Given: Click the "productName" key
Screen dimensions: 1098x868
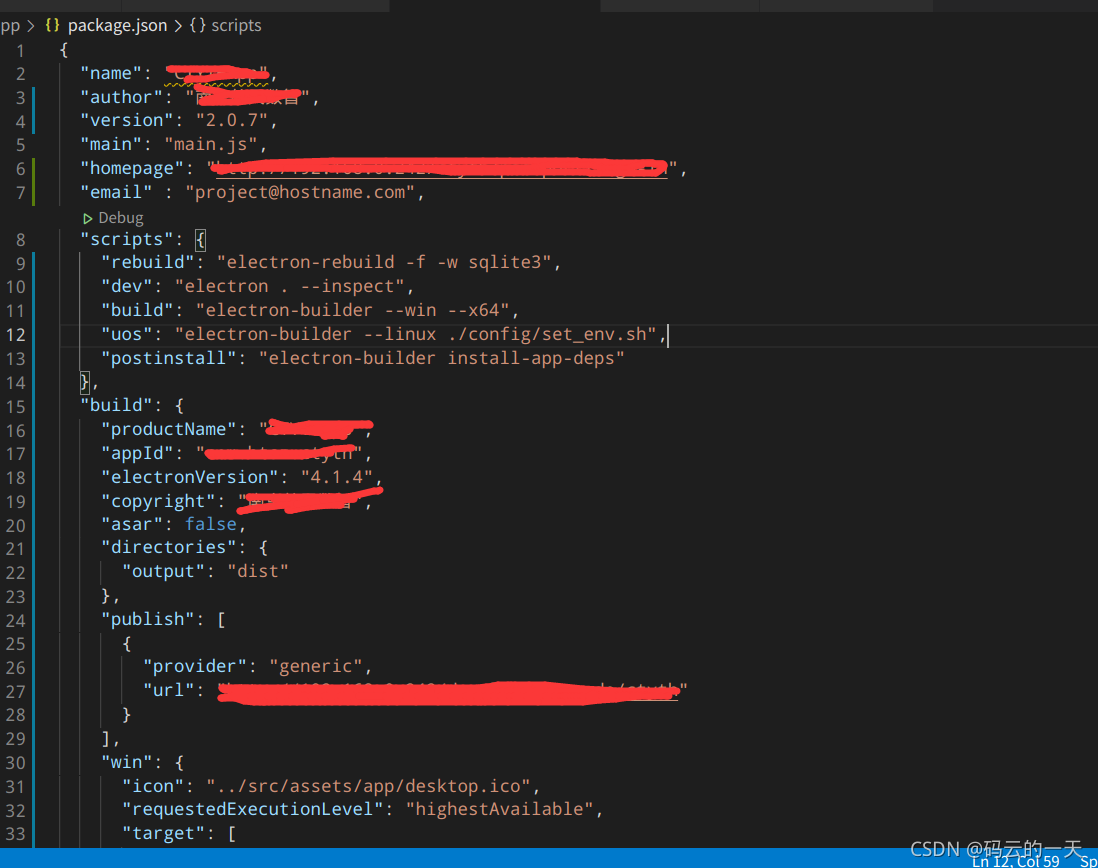Looking at the screenshot, I should pos(169,429).
